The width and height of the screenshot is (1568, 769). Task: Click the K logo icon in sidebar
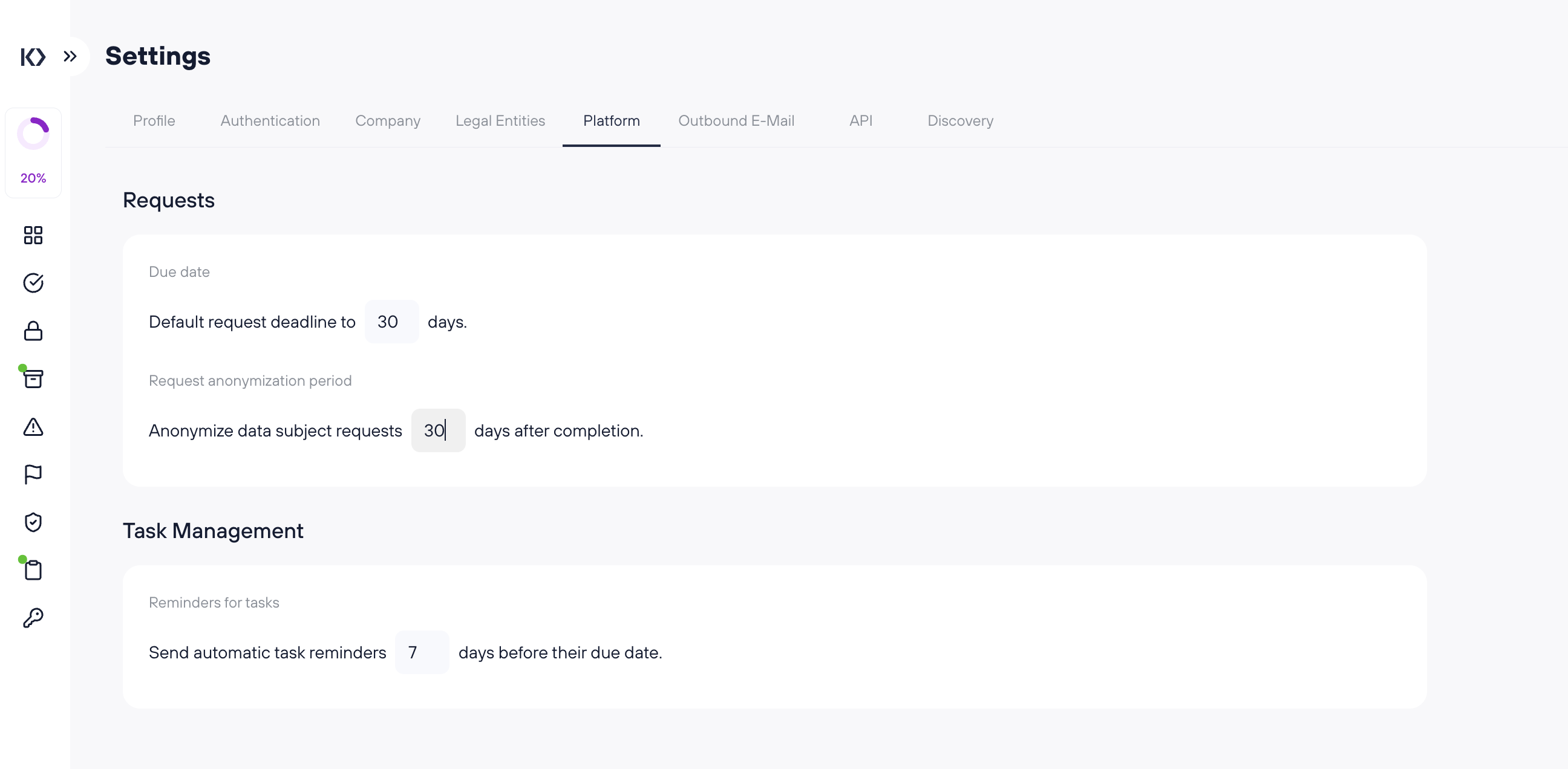pyautogui.click(x=33, y=57)
